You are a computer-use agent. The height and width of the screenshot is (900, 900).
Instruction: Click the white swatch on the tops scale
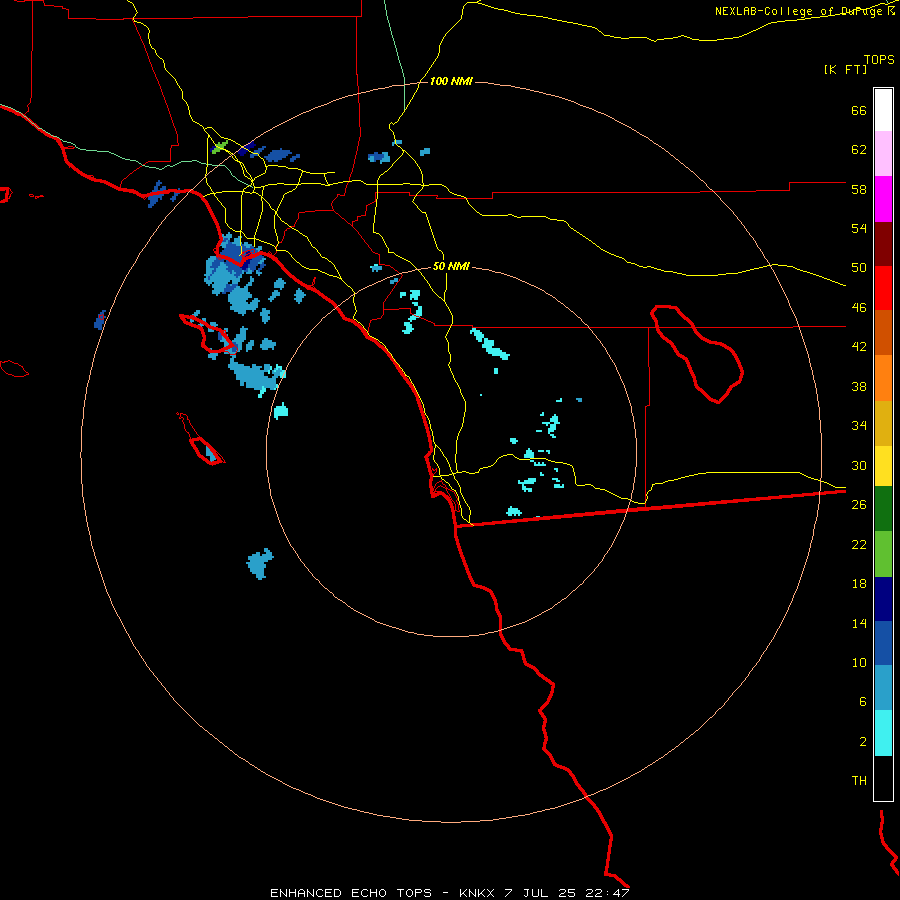click(883, 110)
